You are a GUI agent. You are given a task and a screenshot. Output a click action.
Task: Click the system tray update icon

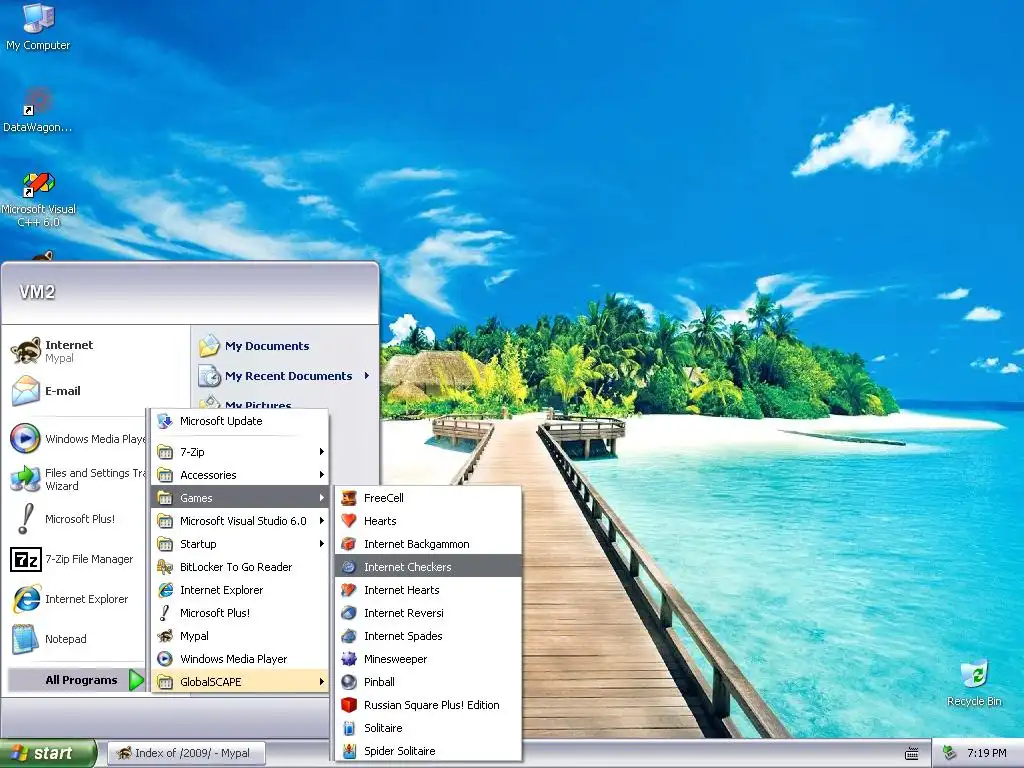(950, 753)
